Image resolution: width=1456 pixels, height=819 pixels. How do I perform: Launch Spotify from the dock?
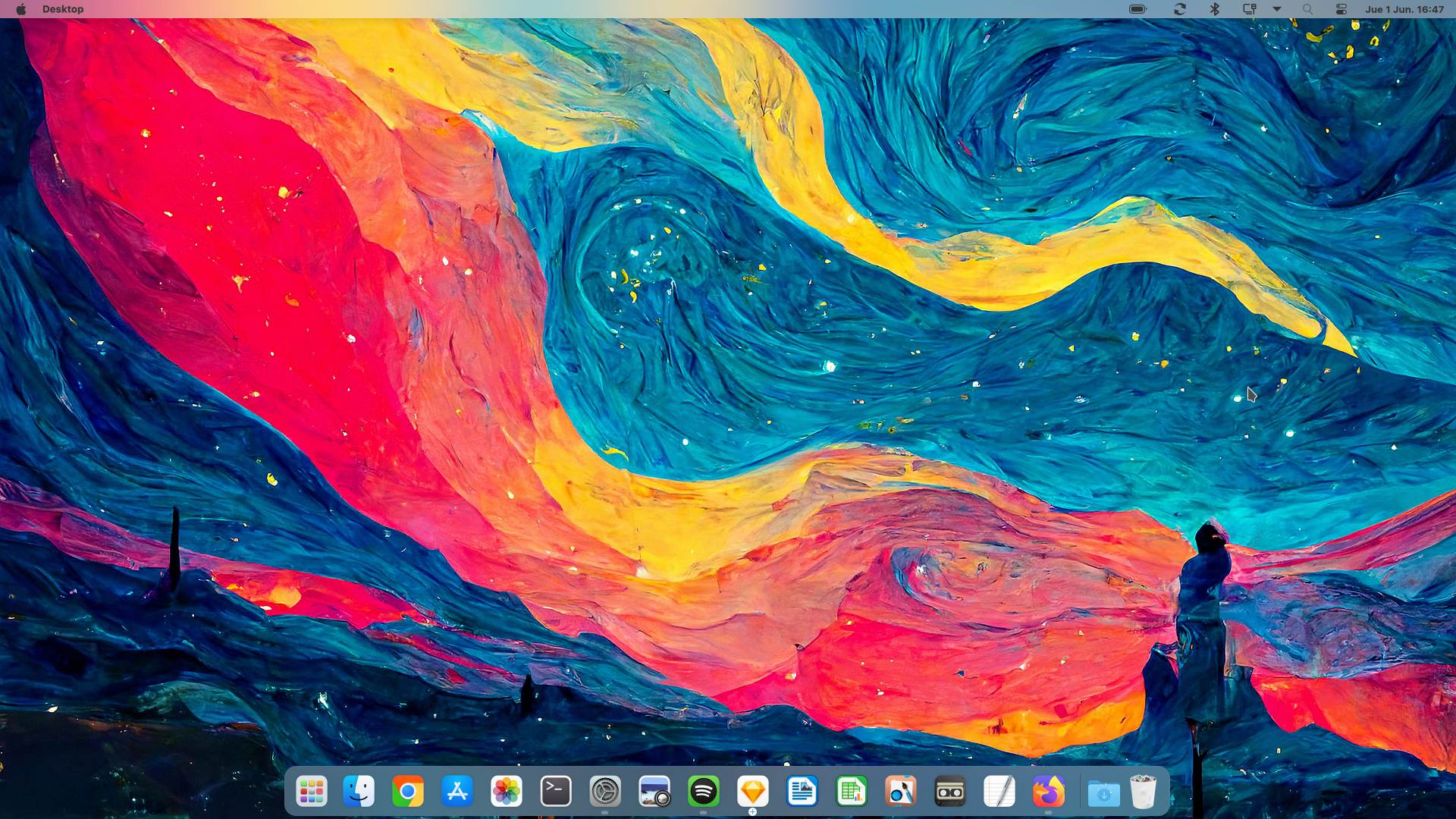coord(704,792)
